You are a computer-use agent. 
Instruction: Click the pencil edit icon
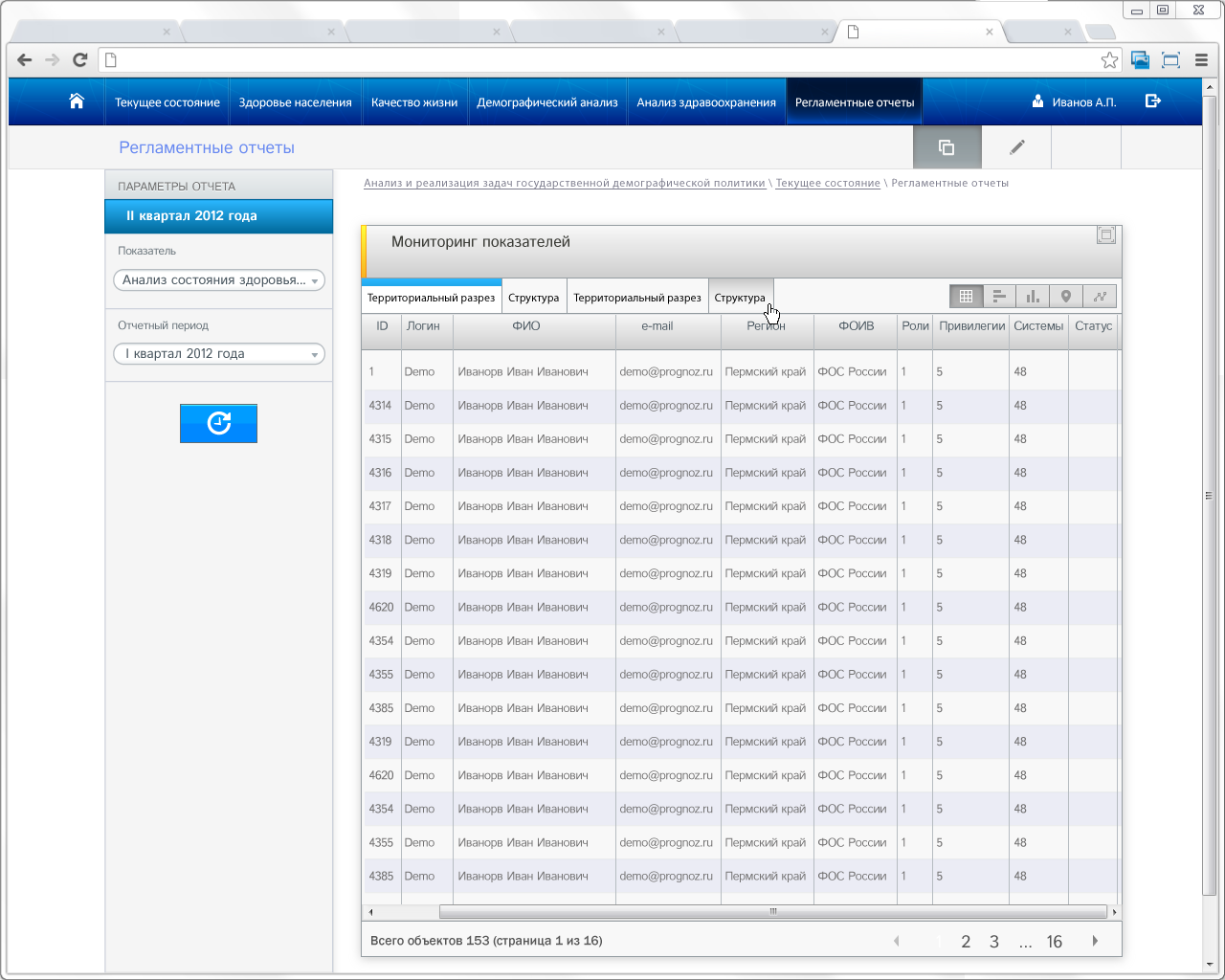(1016, 147)
